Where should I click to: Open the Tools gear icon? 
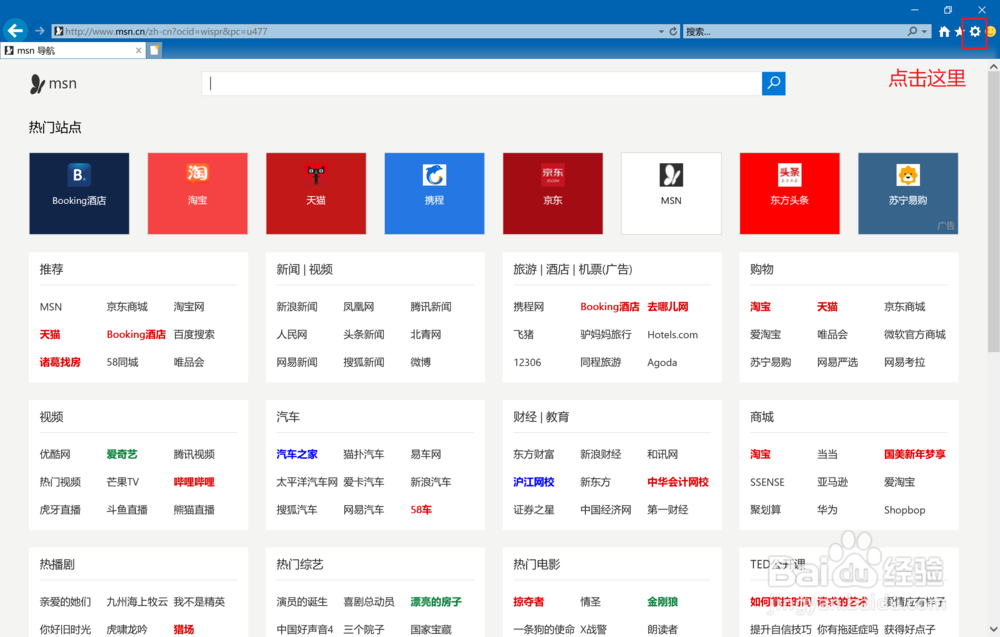[x=975, y=31]
